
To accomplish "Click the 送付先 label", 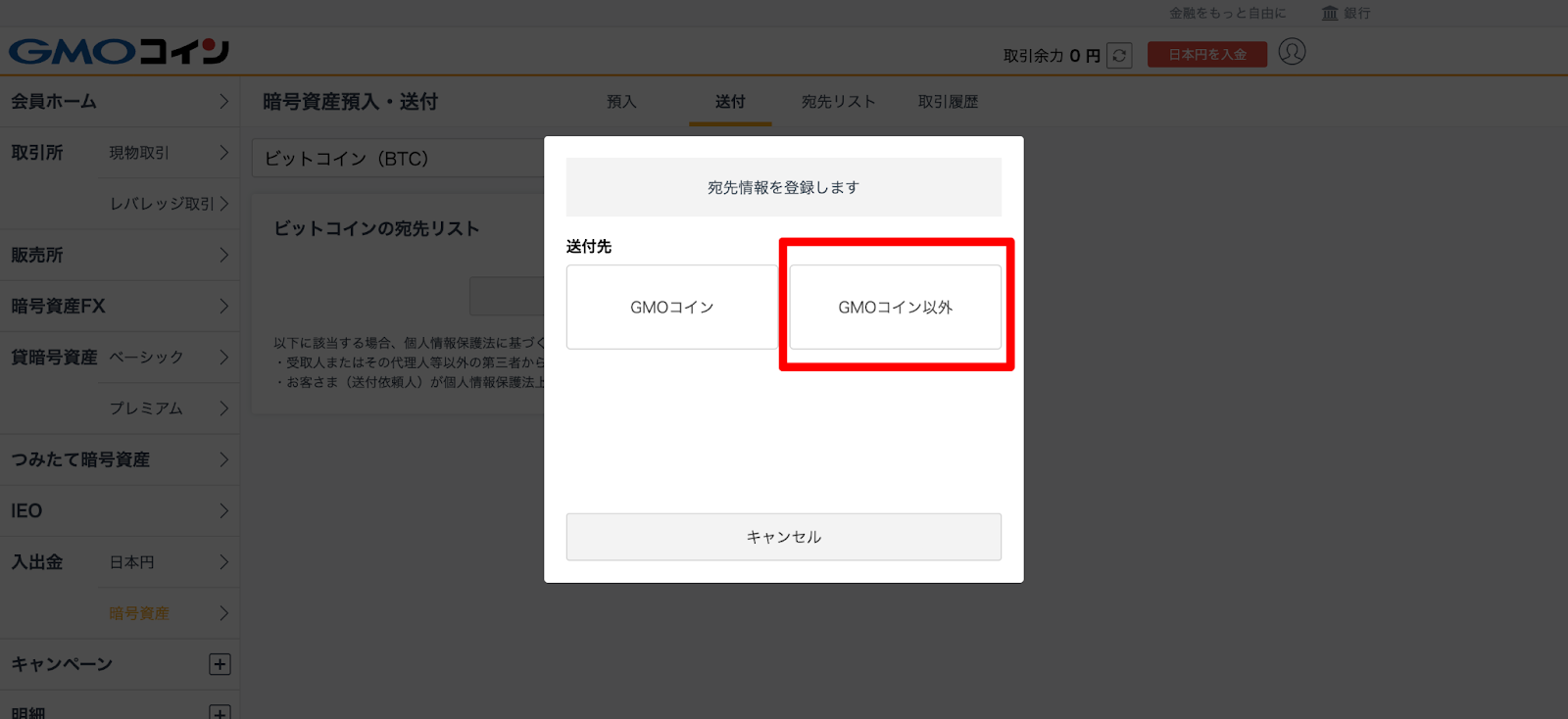I will (589, 246).
